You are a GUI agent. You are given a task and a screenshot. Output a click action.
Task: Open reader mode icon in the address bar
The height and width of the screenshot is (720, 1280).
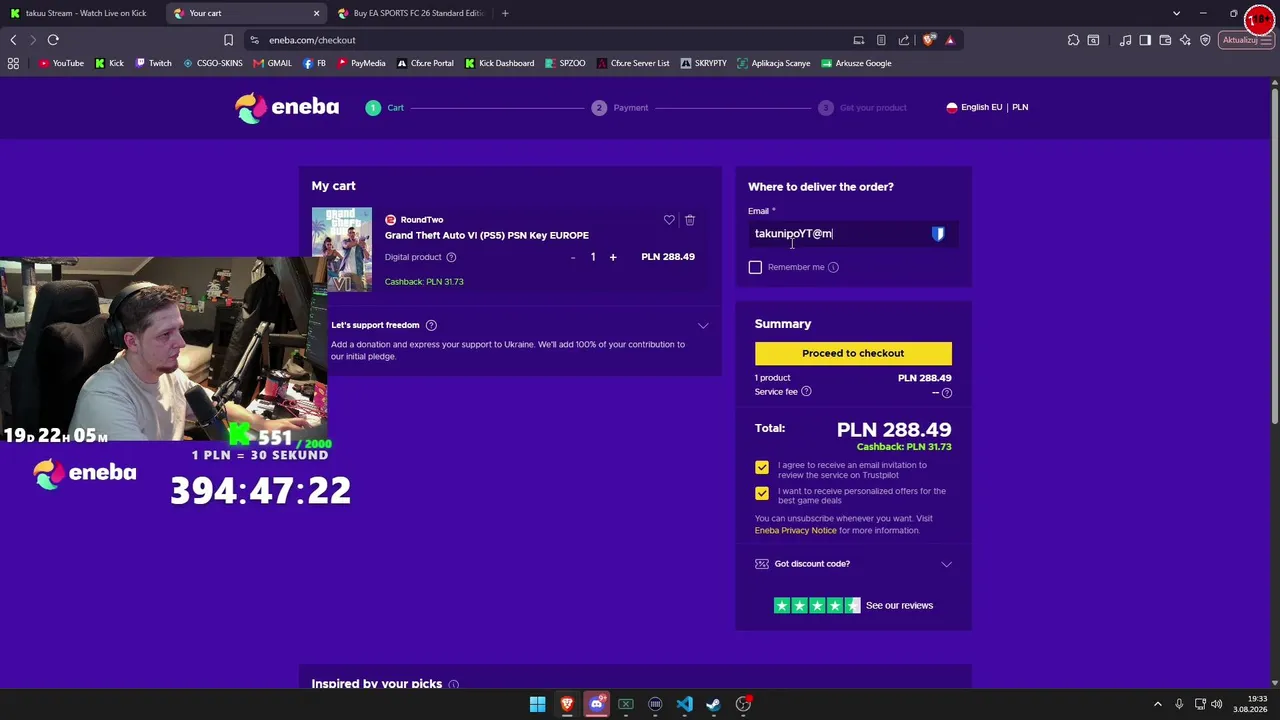pyautogui.click(x=881, y=40)
